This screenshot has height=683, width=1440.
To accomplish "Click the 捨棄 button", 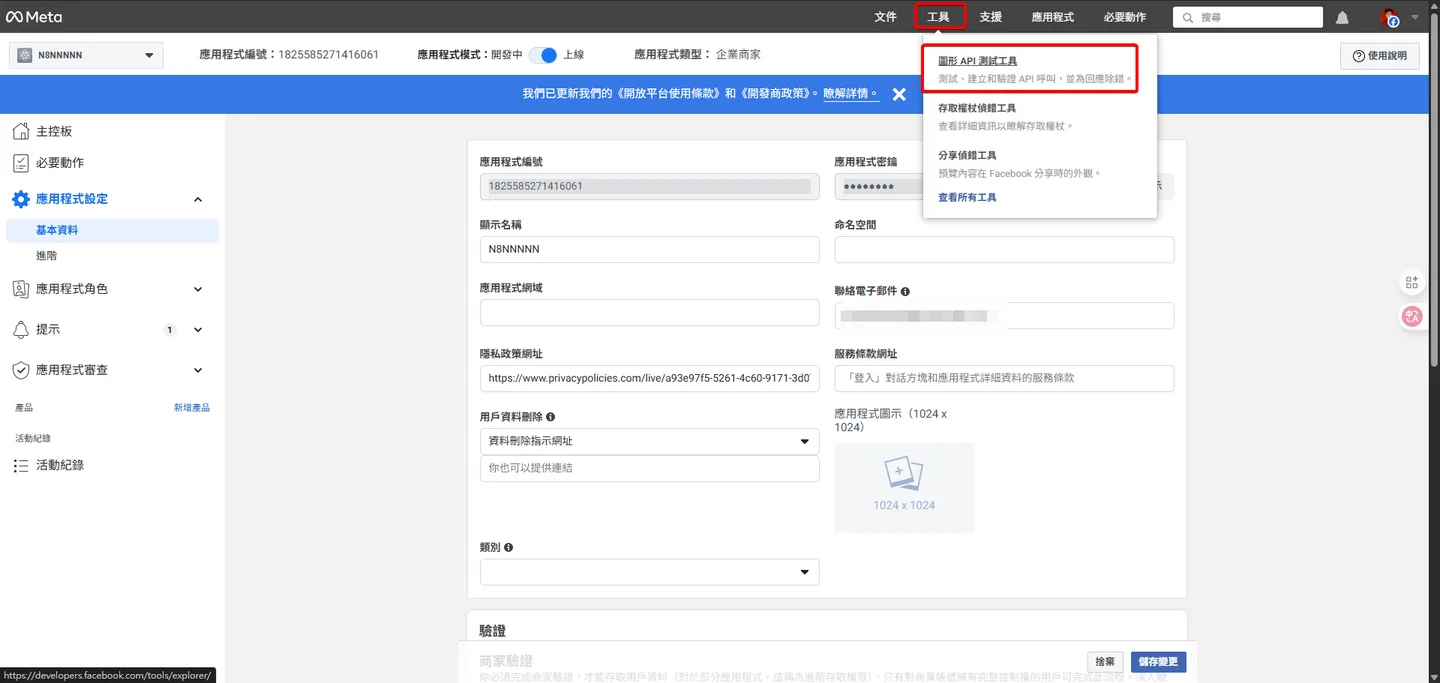I will [x=1105, y=661].
